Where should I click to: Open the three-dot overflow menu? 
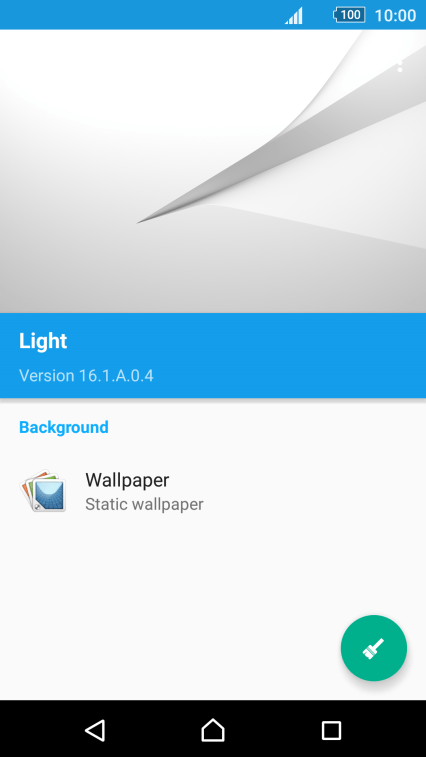pos(400,66)
